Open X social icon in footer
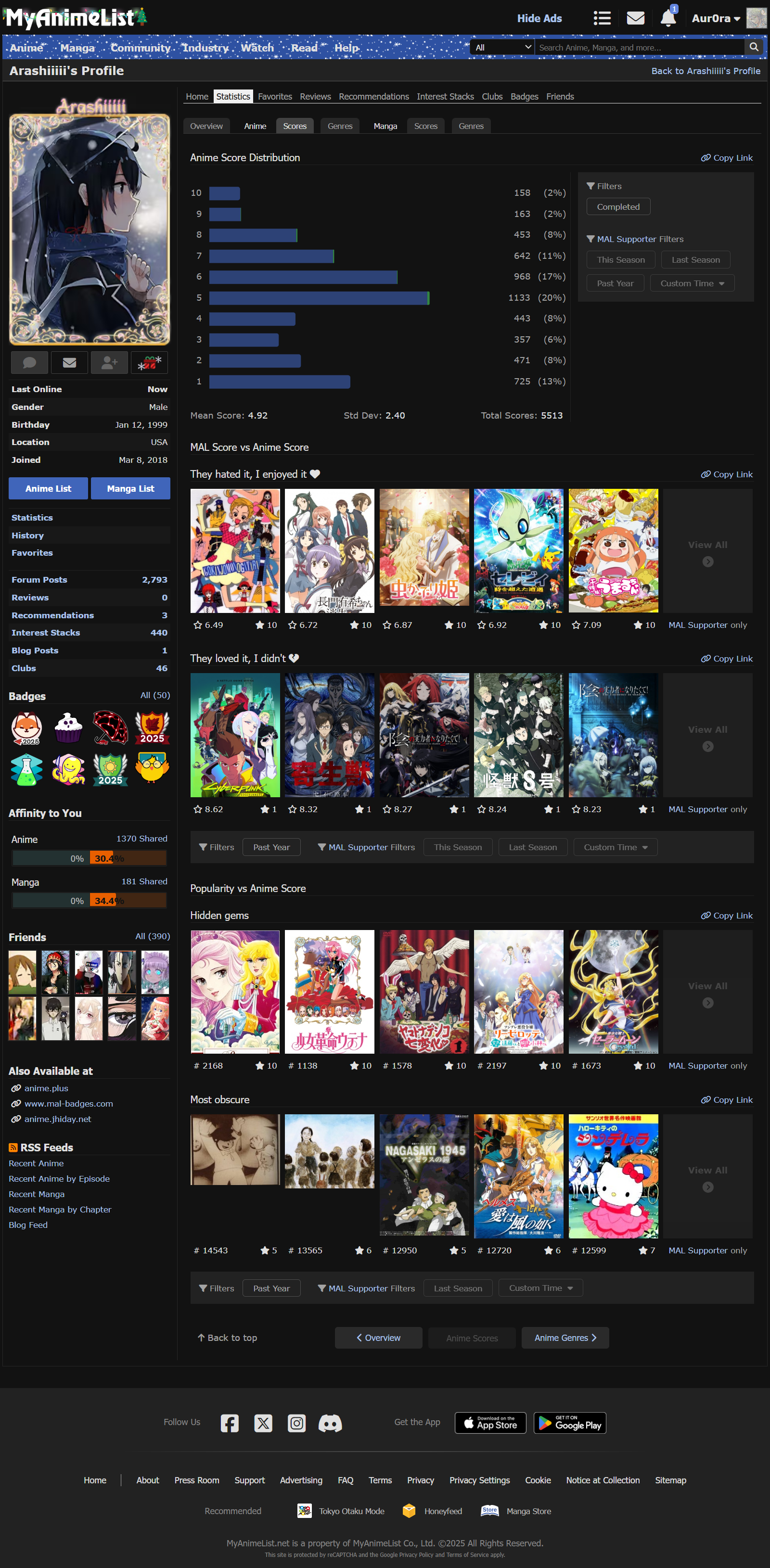The image size is (770, 1568). (263, 1423)
